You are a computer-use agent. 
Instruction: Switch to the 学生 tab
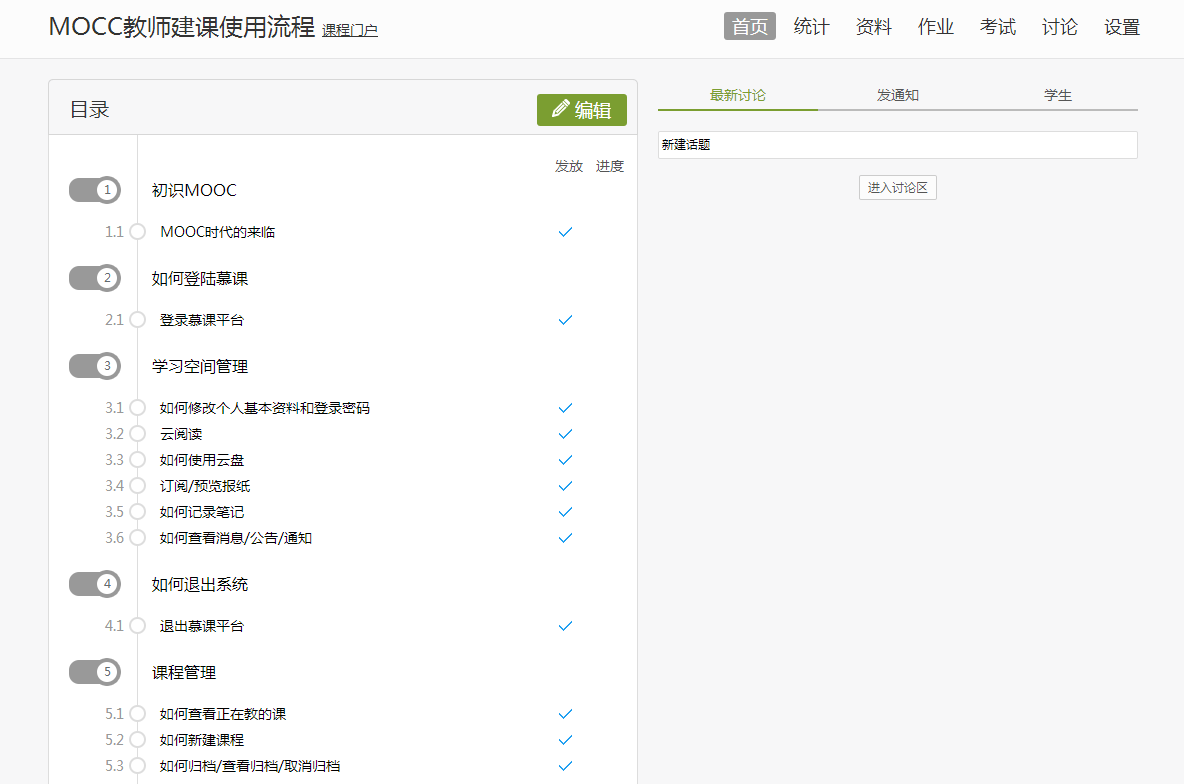[1058, 95]
